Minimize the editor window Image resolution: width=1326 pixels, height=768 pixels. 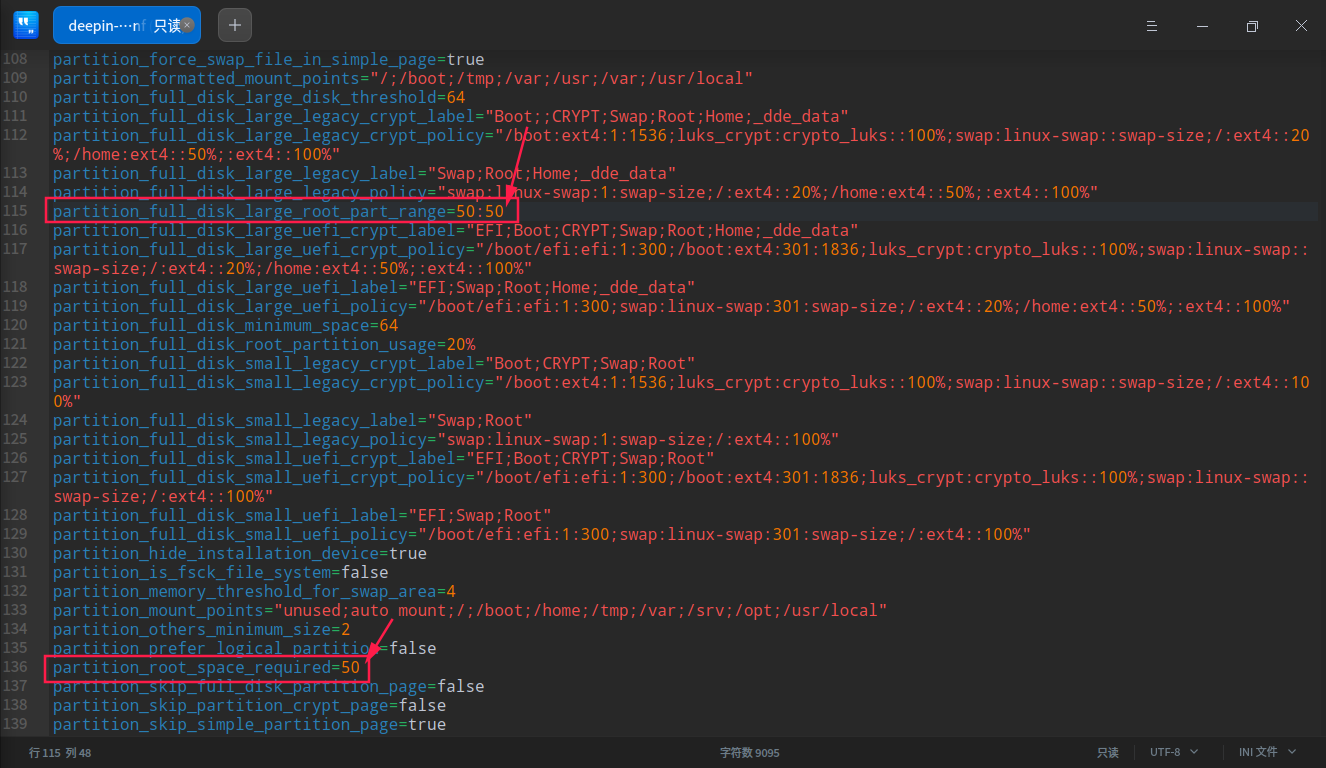1201,25
